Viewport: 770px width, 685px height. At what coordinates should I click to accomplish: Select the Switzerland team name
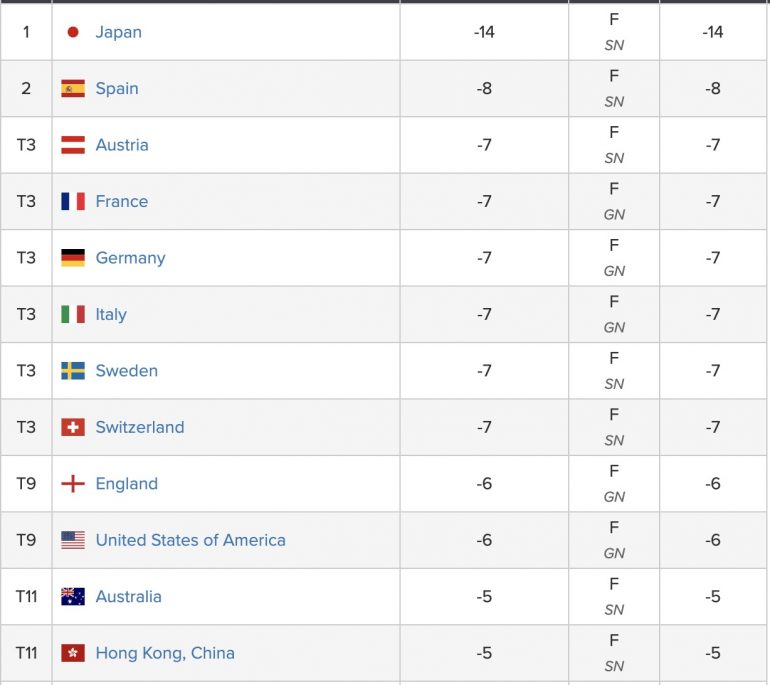140,427
